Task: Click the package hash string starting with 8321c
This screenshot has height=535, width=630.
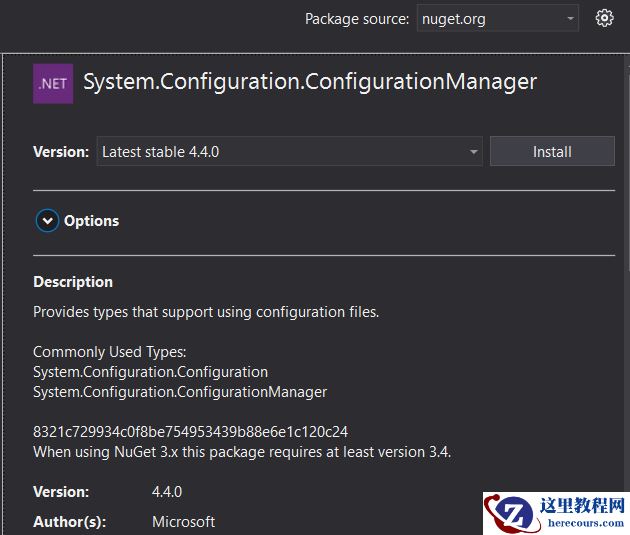Action: [x=190, y=432]
